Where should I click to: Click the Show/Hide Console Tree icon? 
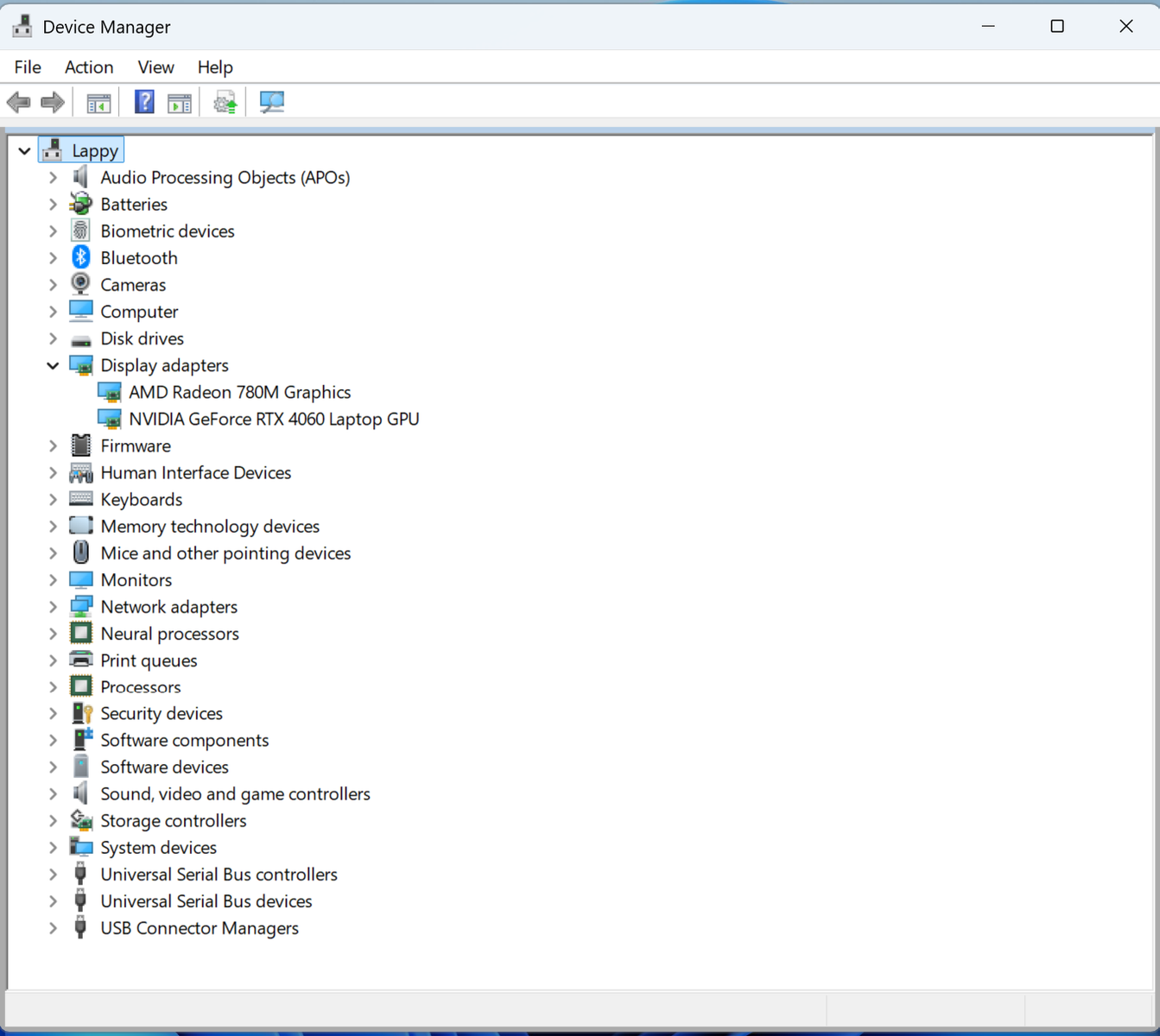[x=98, y=103]
